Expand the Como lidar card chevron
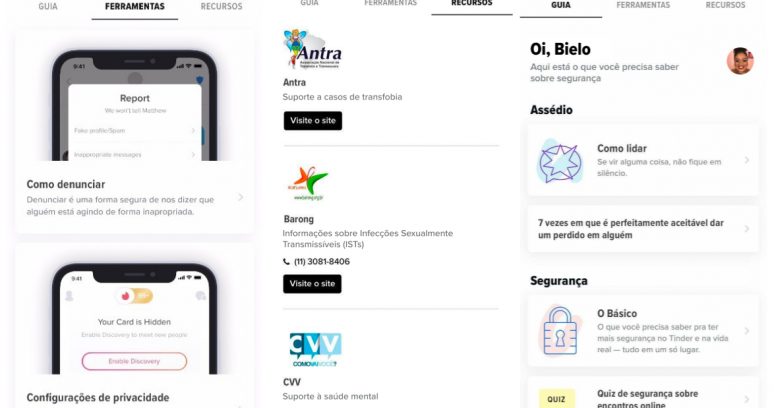 (x=747, y=160)
